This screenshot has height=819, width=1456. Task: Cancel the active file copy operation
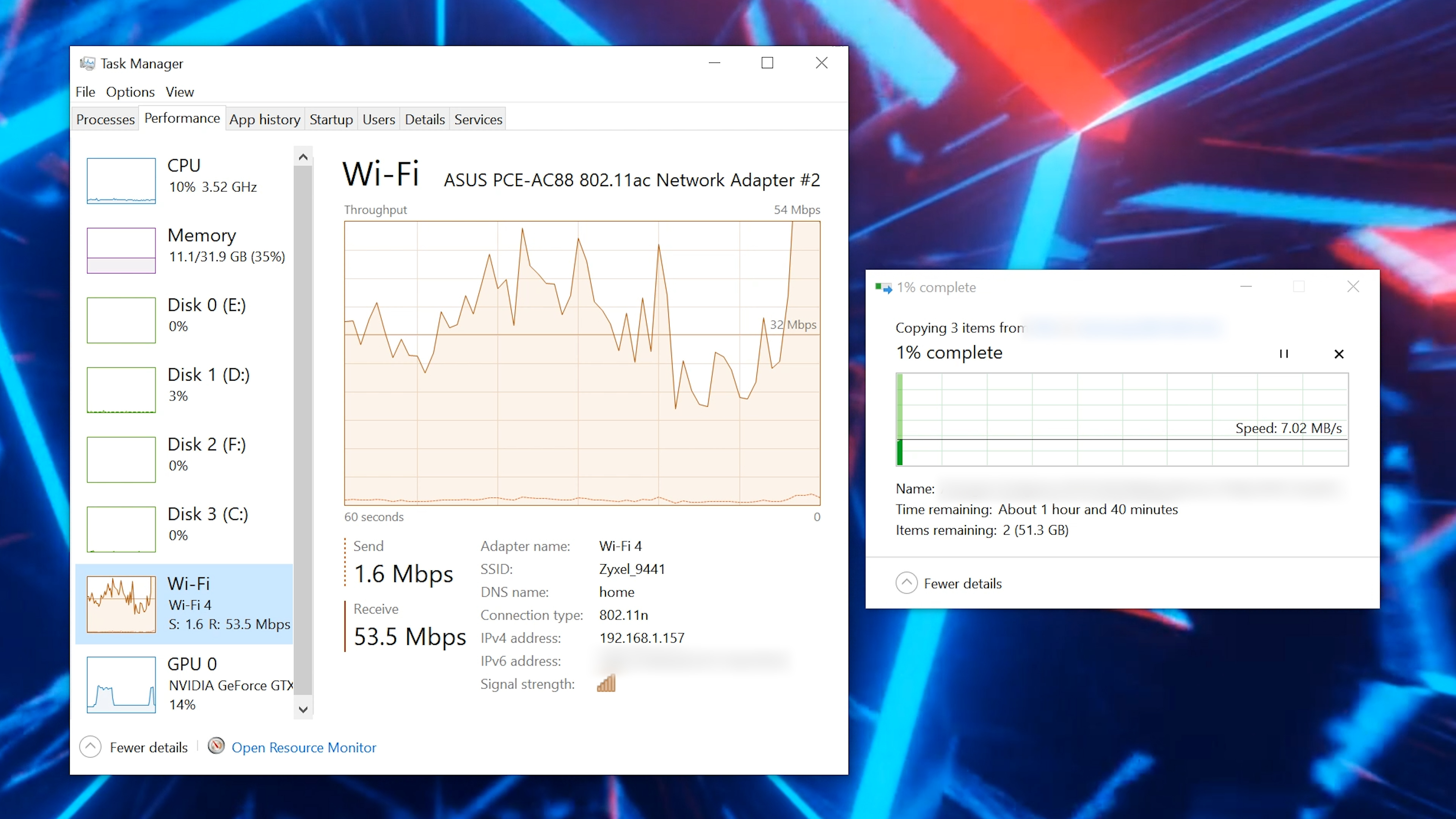(x=1339, y=352)
